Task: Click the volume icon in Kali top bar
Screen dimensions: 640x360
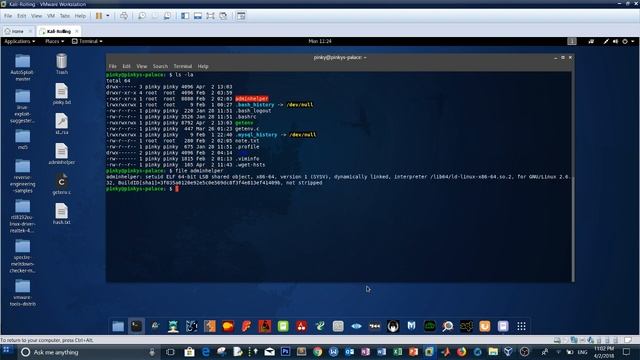Action: tap(615, 41)
